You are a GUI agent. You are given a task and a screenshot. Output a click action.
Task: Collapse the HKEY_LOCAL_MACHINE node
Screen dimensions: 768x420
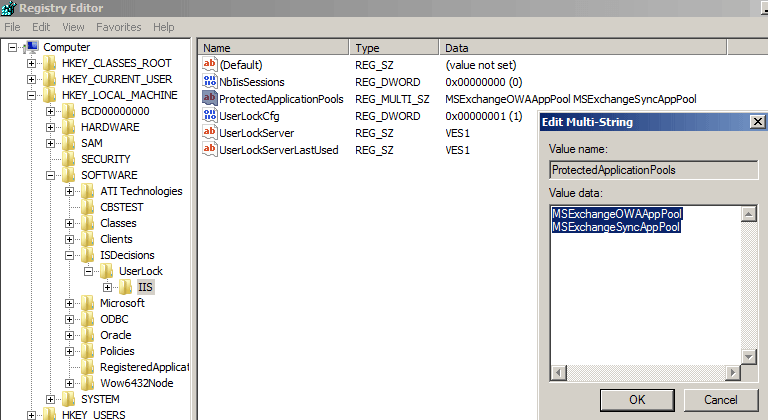(x=31, y=95)
